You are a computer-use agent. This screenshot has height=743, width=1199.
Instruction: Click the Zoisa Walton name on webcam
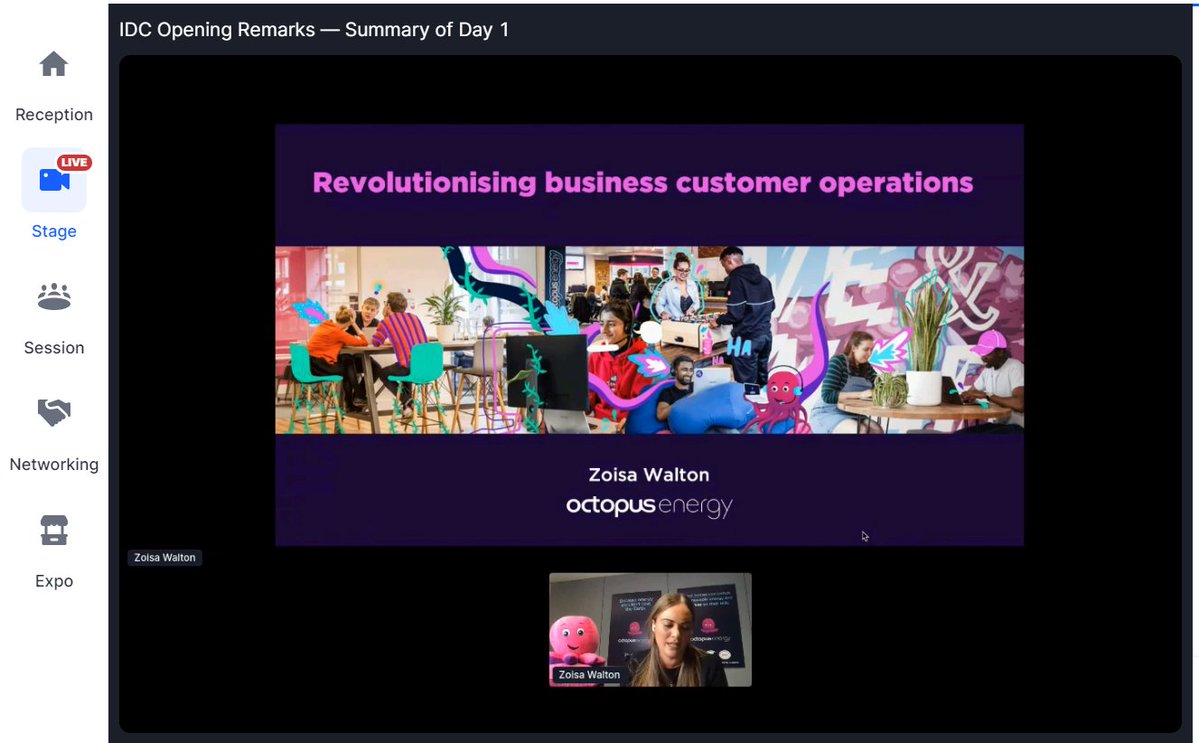point(589,675)
